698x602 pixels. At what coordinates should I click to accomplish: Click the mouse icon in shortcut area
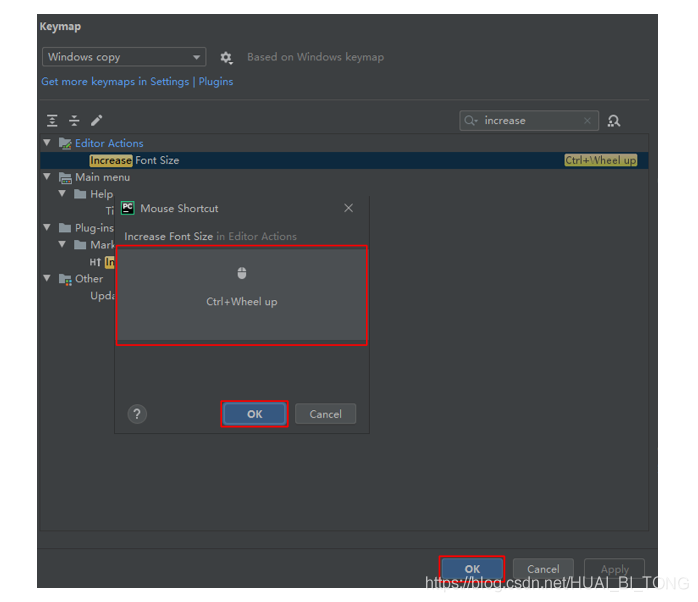click(x=242, y=273)
